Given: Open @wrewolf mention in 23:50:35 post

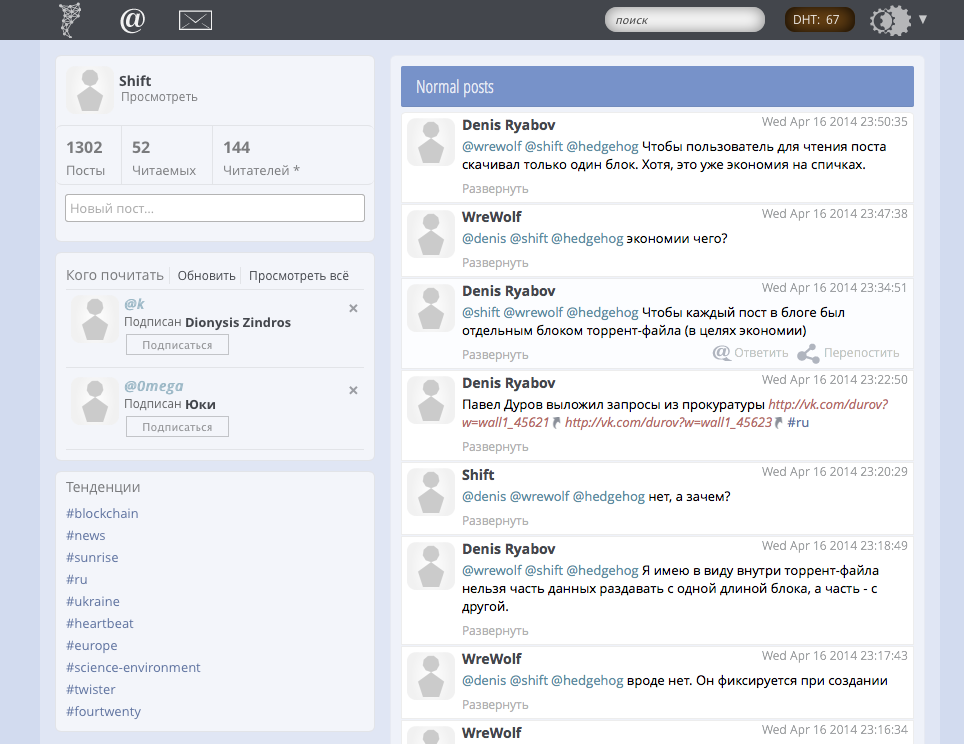Looking at the screenshot, I should pyautogui.click(x=492, y=146).
